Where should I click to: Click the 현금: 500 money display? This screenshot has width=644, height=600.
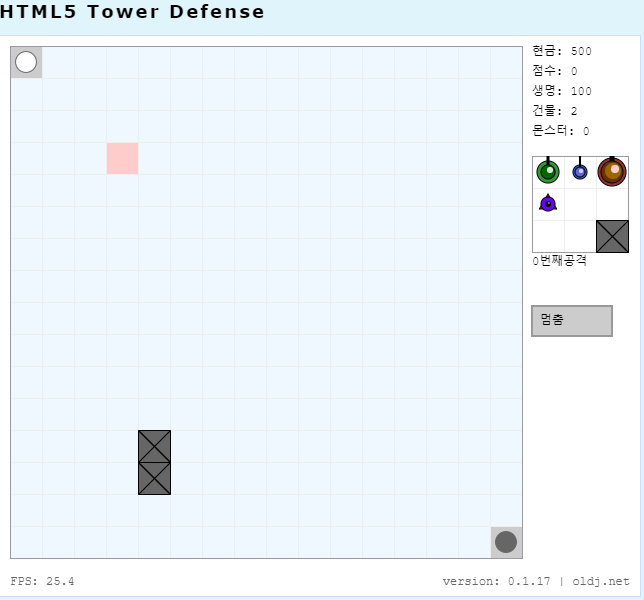(561, 51)
